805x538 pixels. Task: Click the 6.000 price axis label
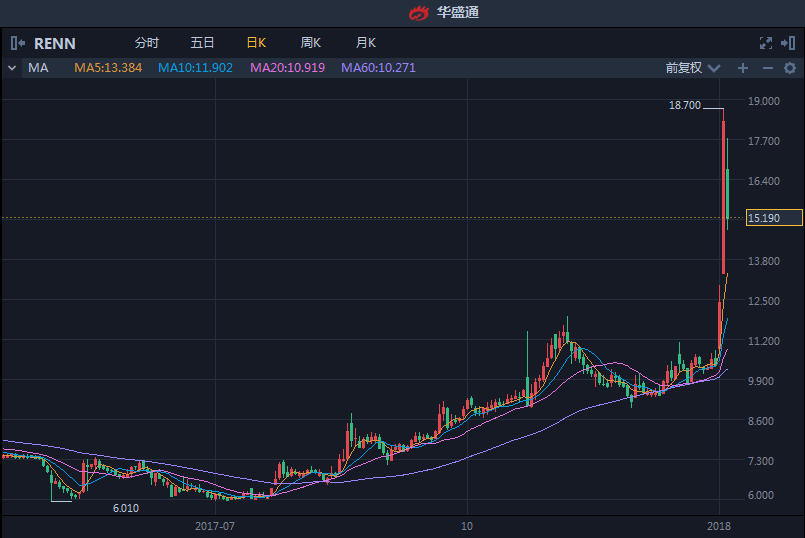763,495
